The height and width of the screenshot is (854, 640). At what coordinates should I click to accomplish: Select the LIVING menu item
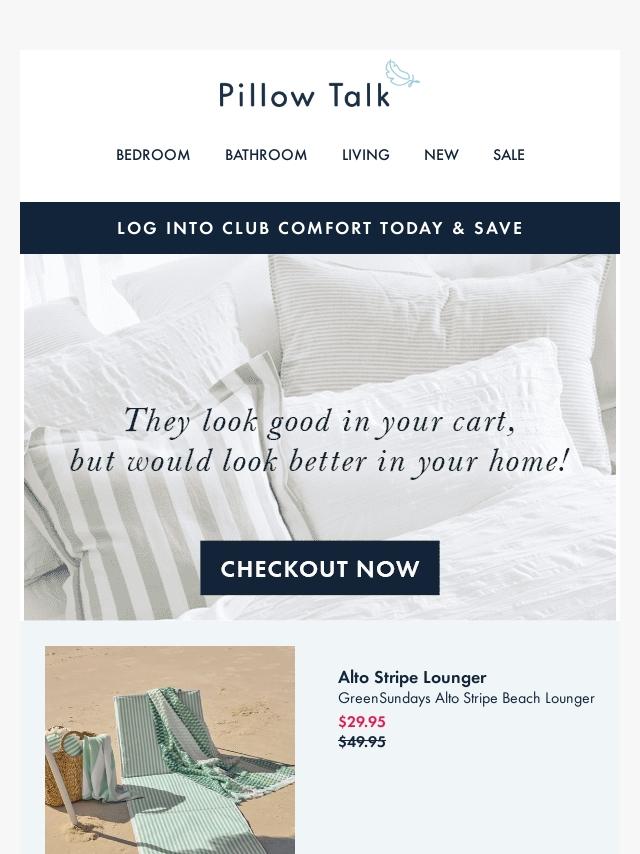pyautogui.click(x=365, y=155)
